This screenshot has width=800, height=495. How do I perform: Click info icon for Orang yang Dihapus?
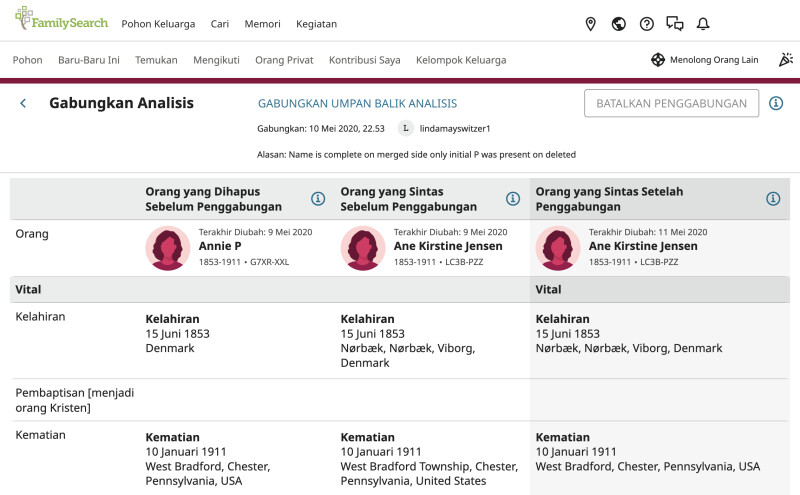318,199
